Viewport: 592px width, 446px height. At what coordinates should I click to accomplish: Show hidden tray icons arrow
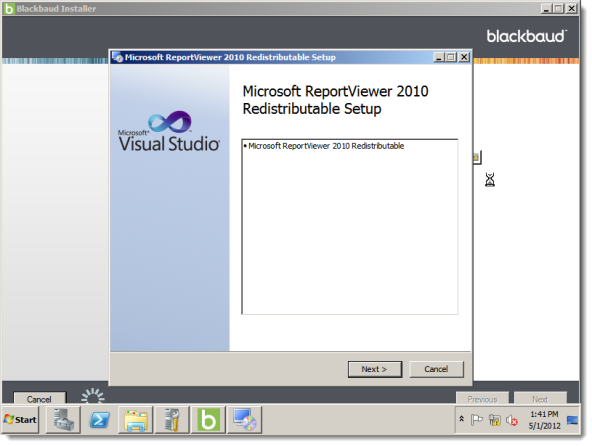(461, 419)
